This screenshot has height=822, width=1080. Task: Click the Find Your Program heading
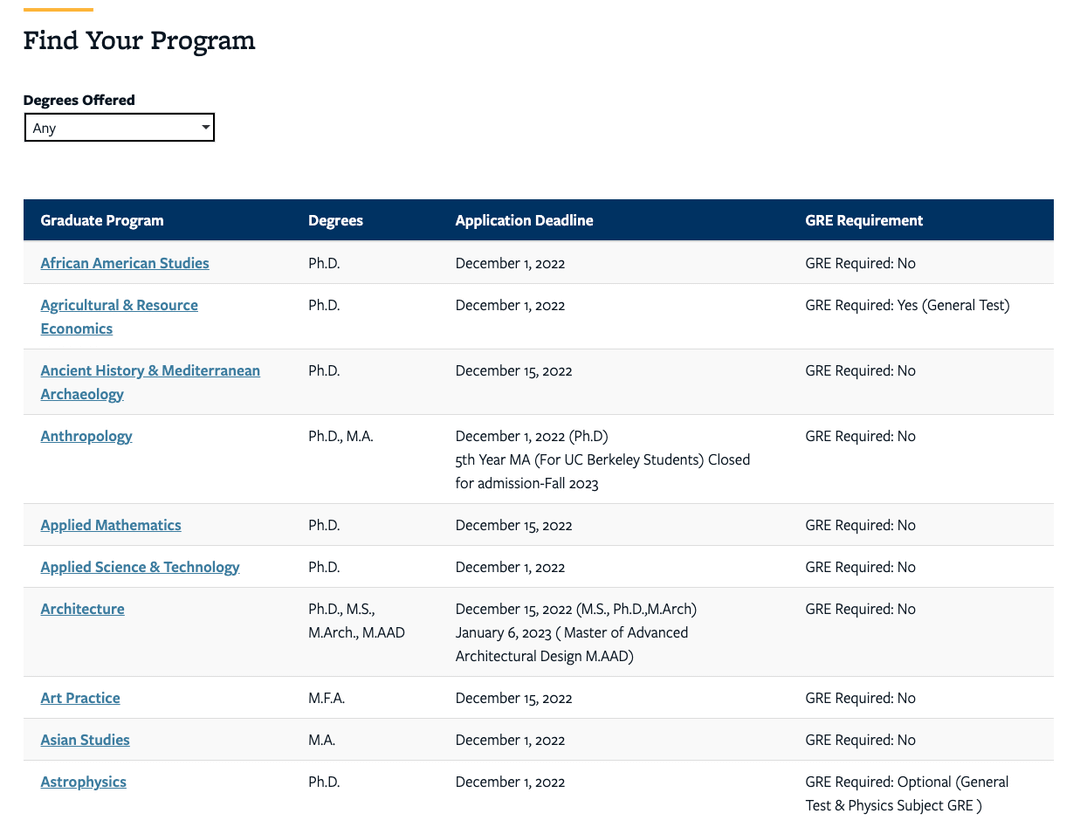[x=139, y=41]
